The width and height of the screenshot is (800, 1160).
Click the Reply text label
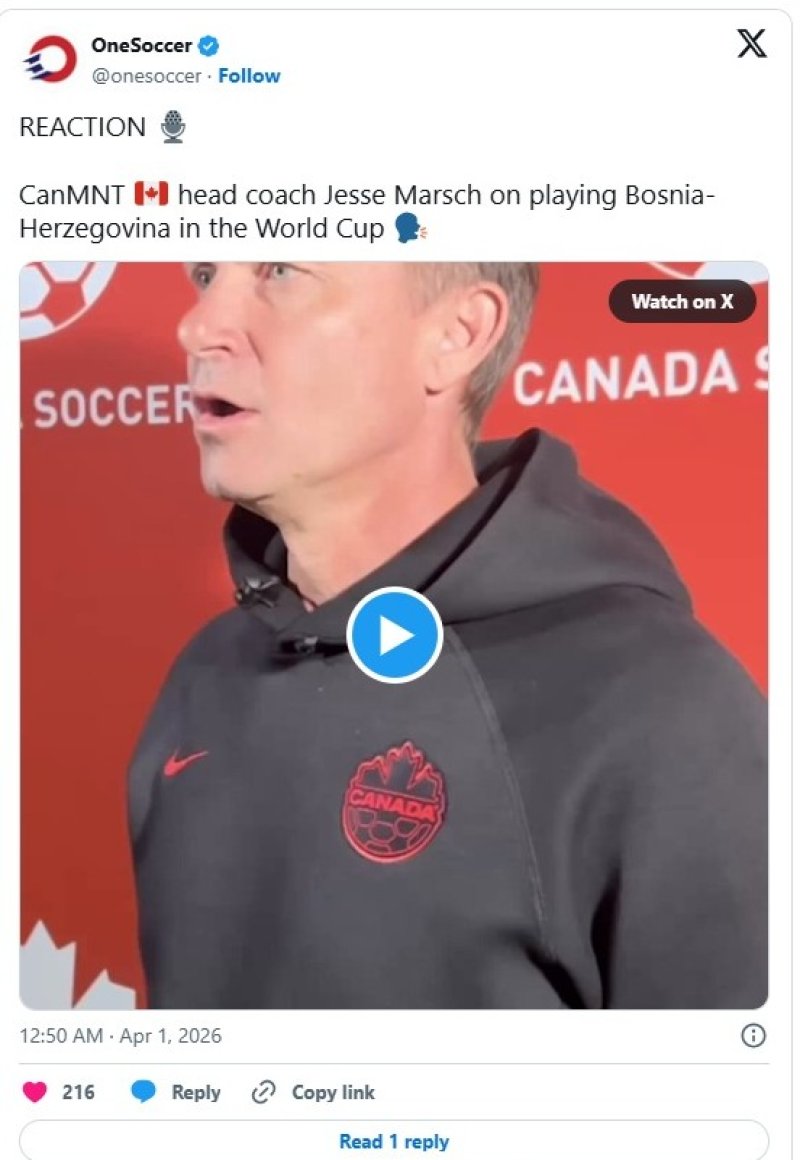[196, 1092]
